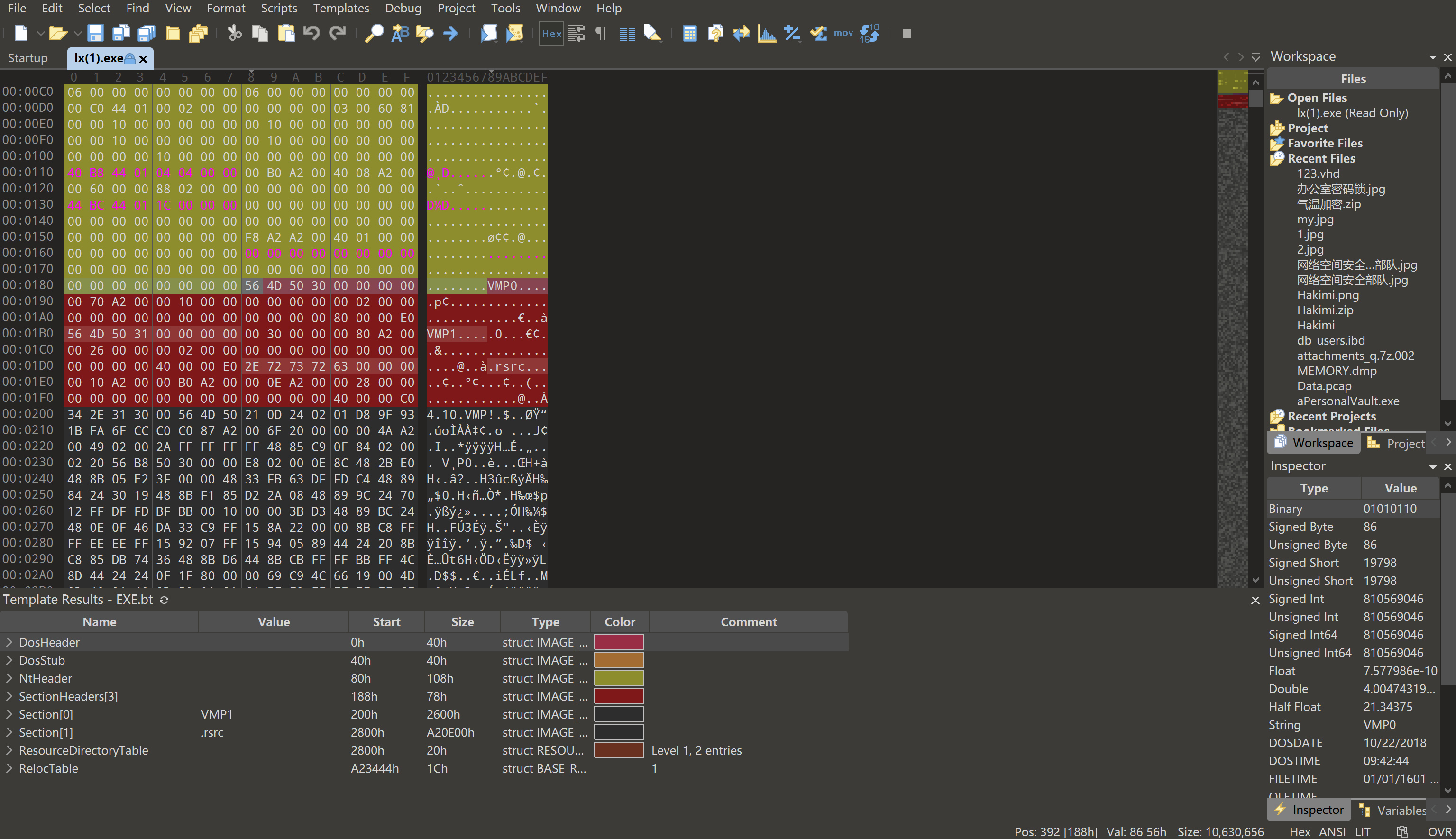The height and width of the screenshot is (839, 1456).
Task: Toggle Hex edit-as mode button
Action: click(551, 34)
